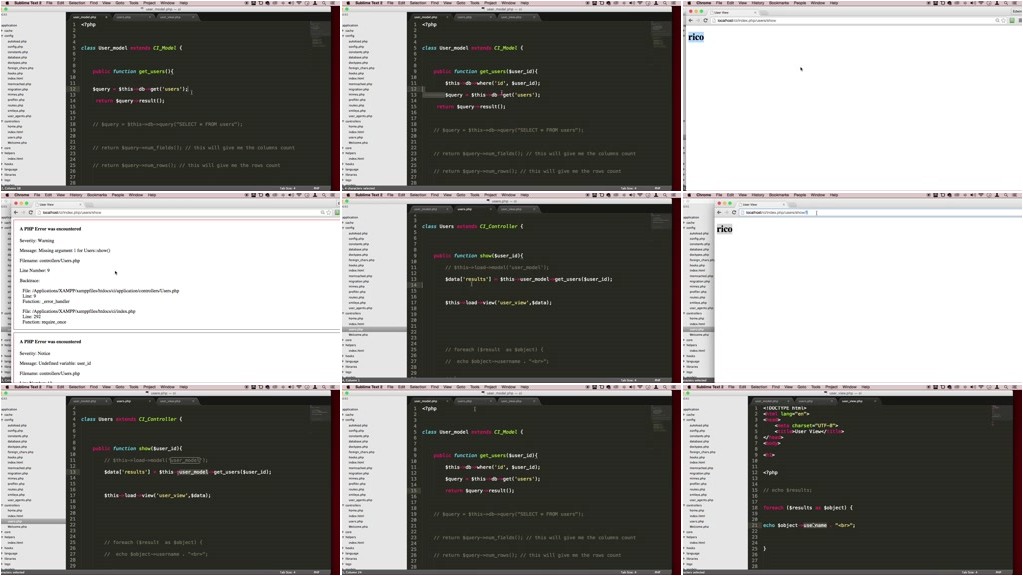Click Apple logo in top-right Chrome frame

pos(689,3)
